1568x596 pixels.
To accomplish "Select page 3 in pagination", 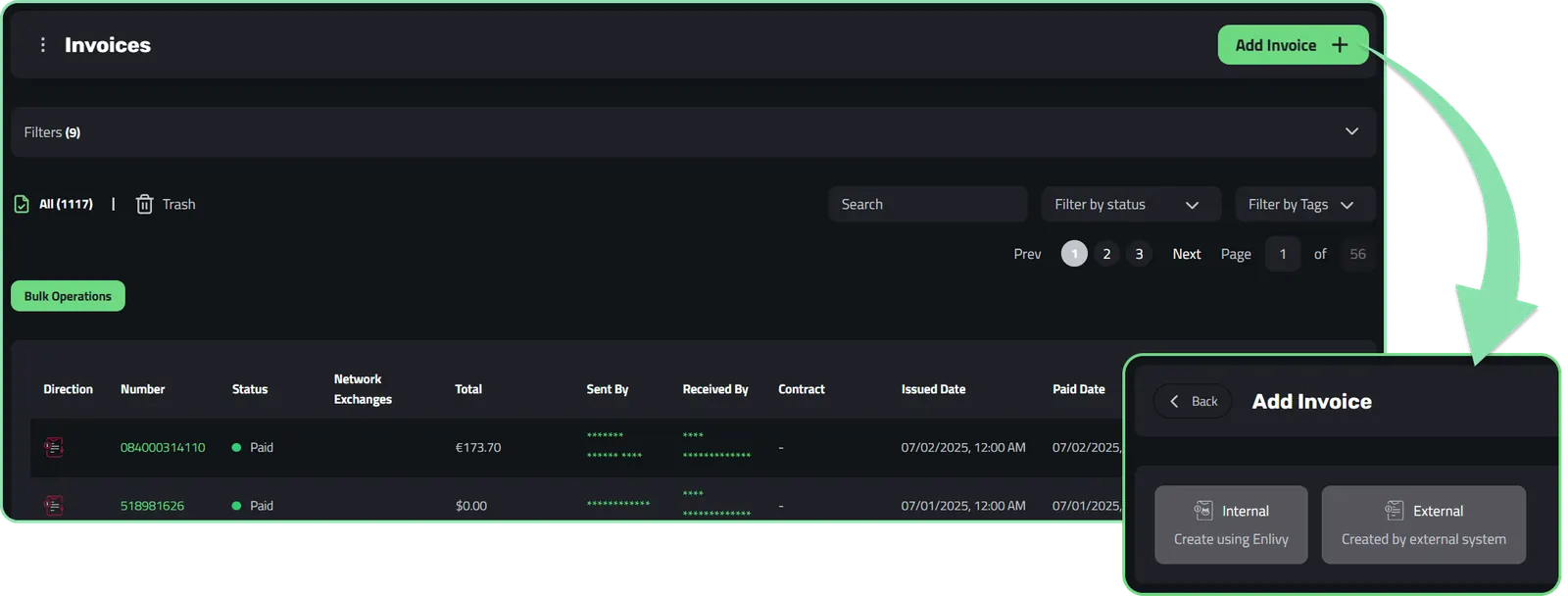I will (x=1139, y=254).
